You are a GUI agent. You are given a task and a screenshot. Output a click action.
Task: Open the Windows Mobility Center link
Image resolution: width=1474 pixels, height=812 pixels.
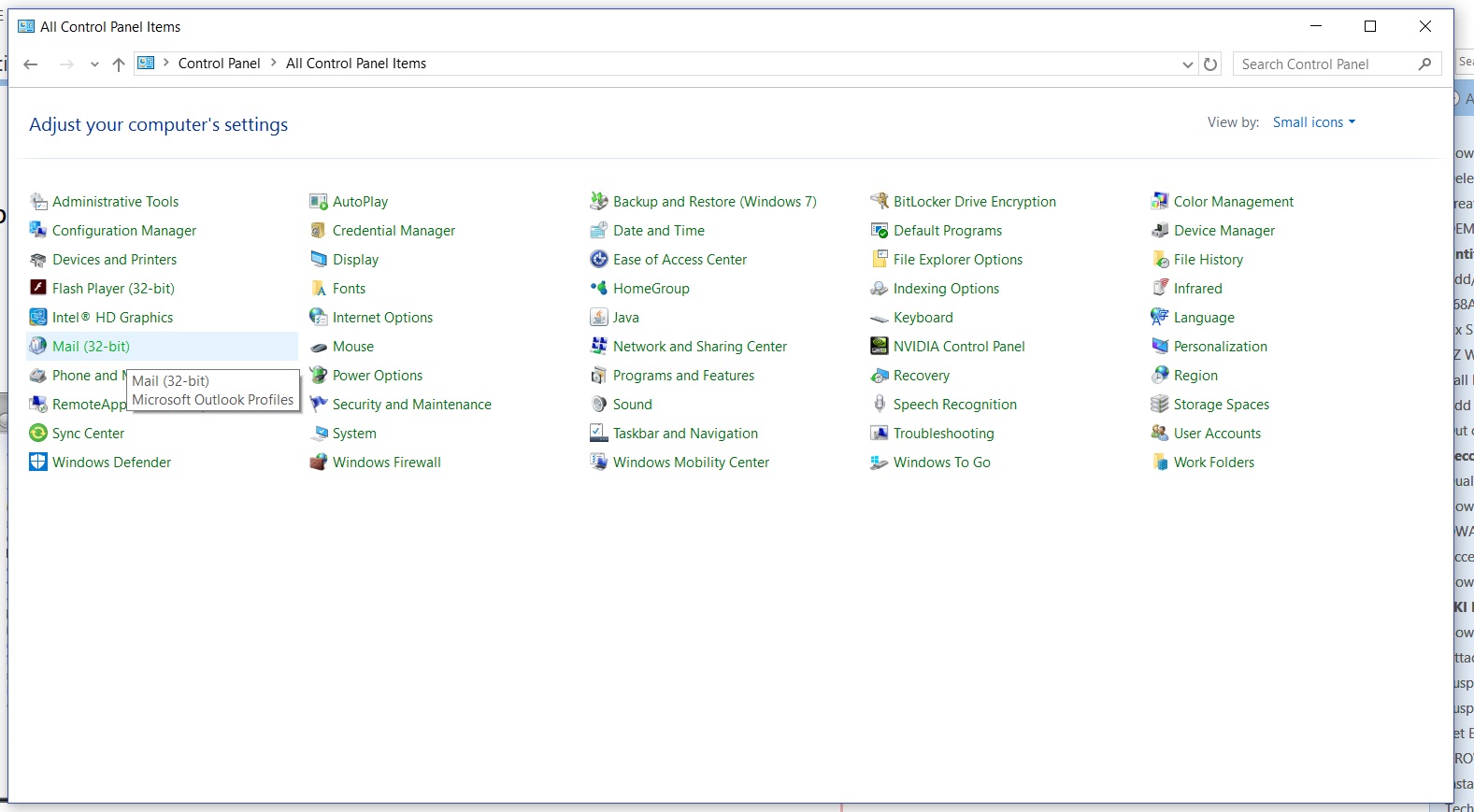(692, 463)
